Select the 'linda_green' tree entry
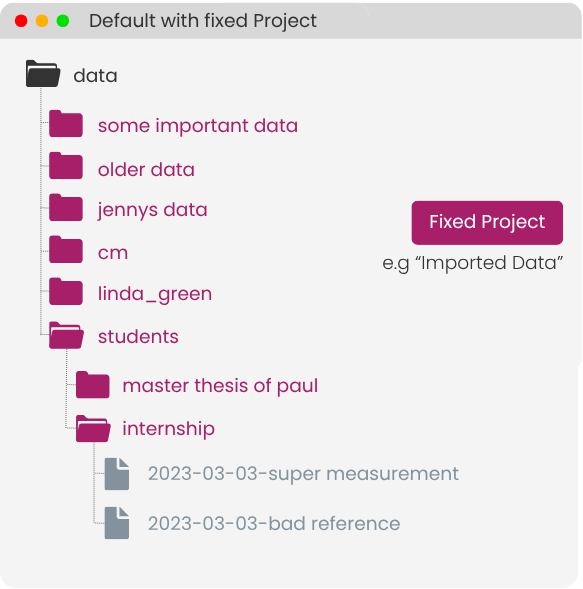 (x=155, y=294)
